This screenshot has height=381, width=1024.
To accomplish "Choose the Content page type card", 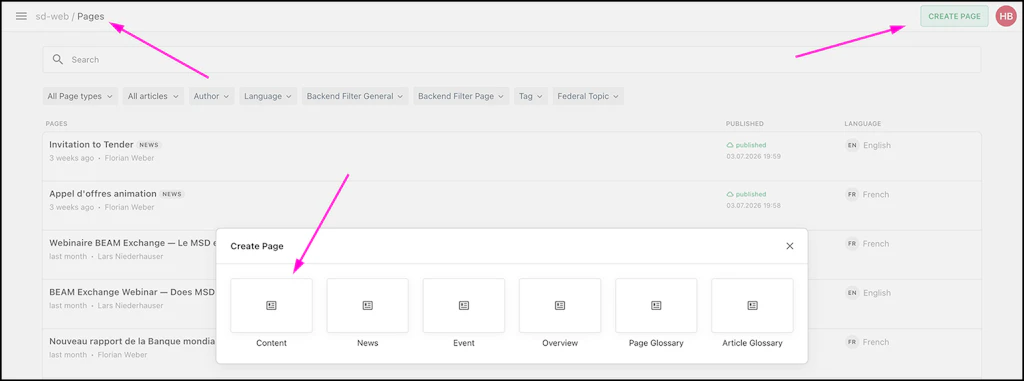I will point(271,305).
